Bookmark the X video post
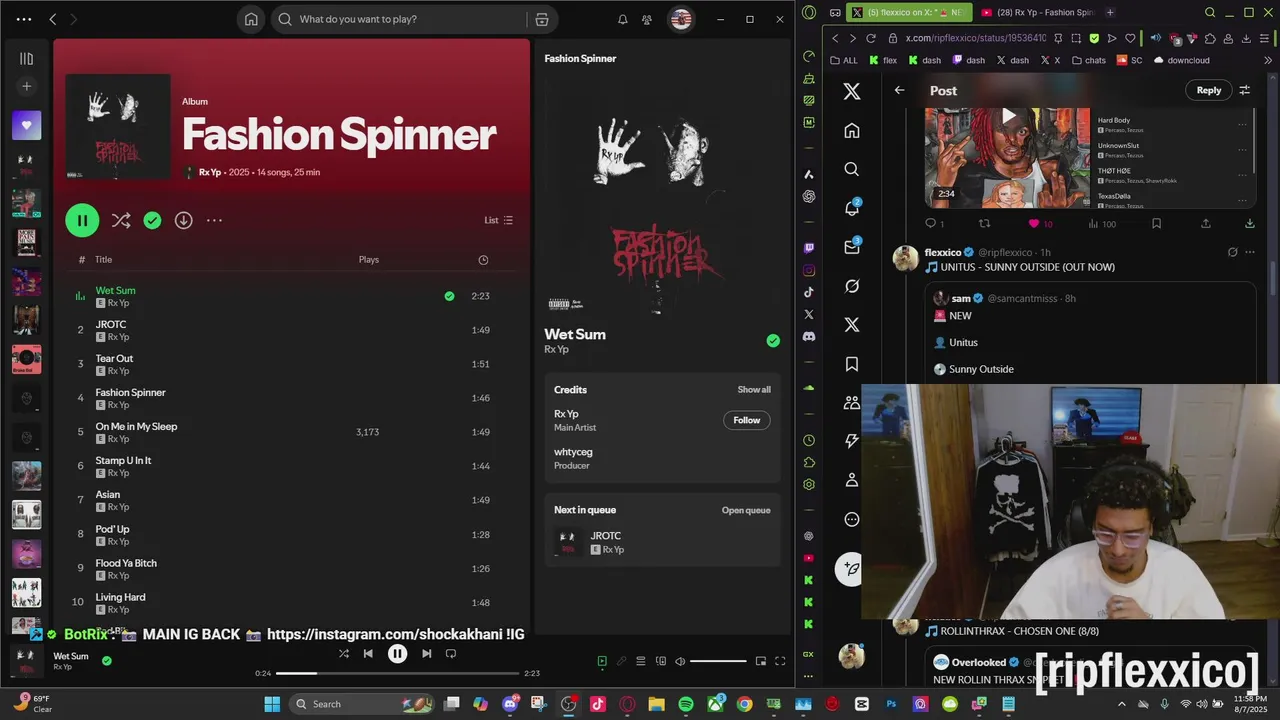The image size is (1280, 720). 1156,224
